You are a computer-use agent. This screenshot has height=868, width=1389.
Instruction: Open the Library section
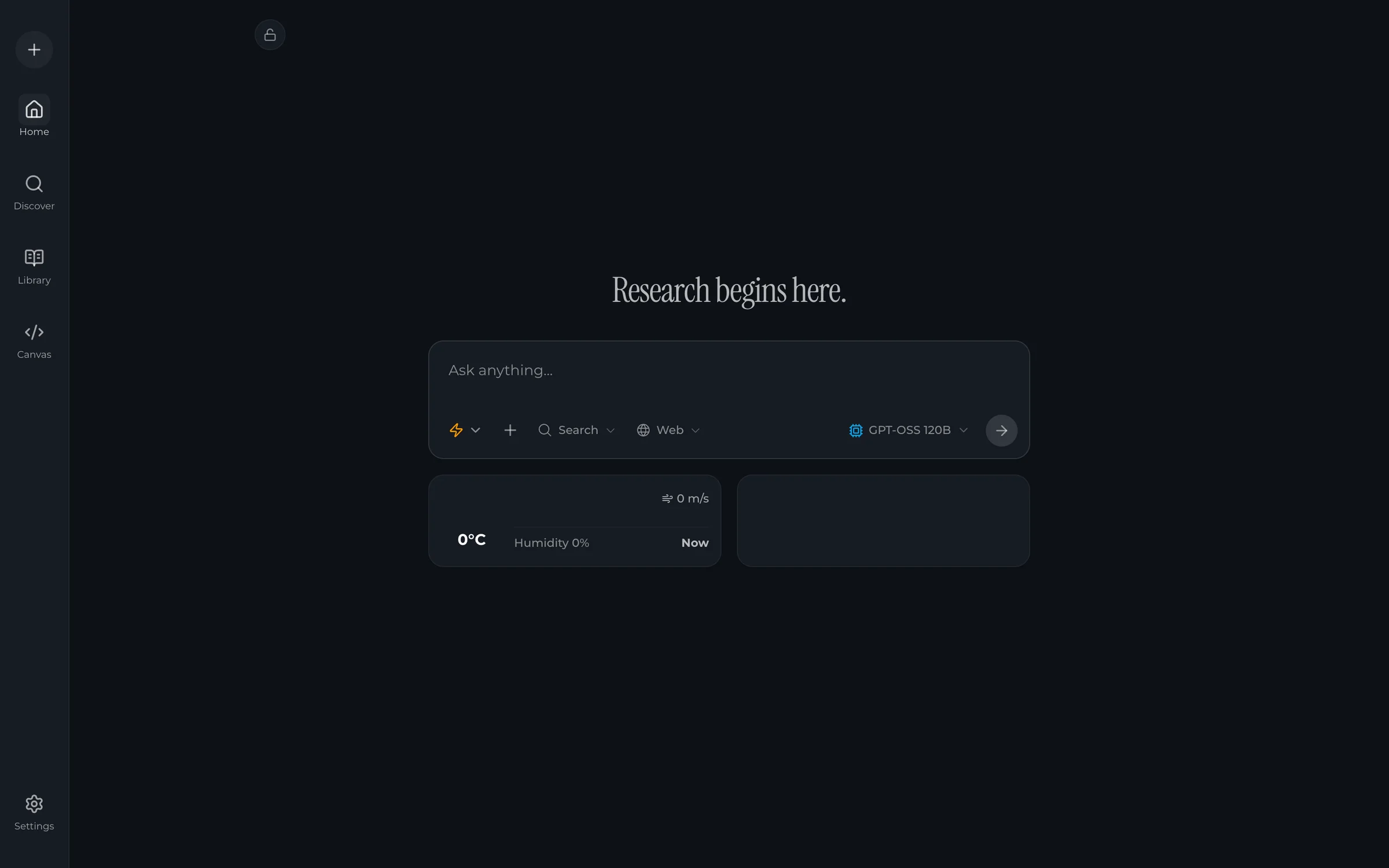pyautogui.click(x=34, y=267)
